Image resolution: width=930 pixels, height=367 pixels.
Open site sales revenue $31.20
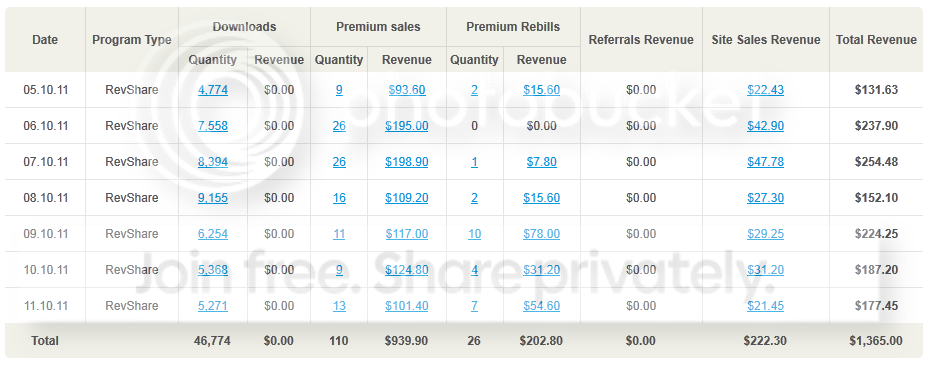765,270
